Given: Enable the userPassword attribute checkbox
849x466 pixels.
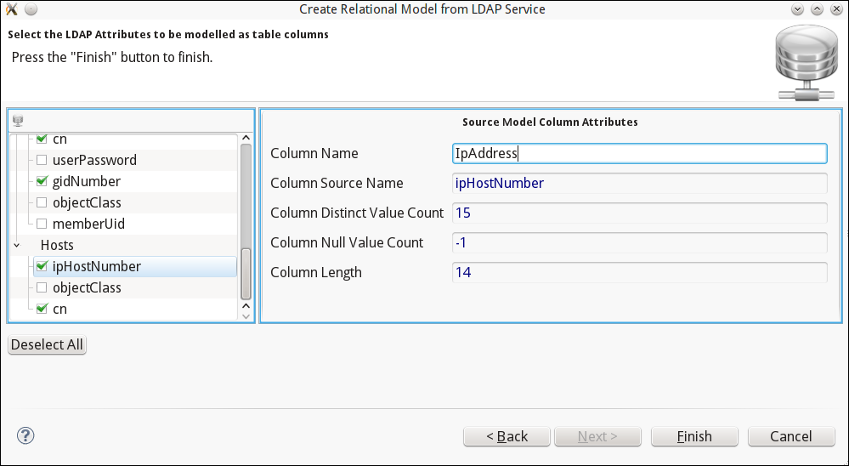Looking at the screenshot, I should [42, 160].
